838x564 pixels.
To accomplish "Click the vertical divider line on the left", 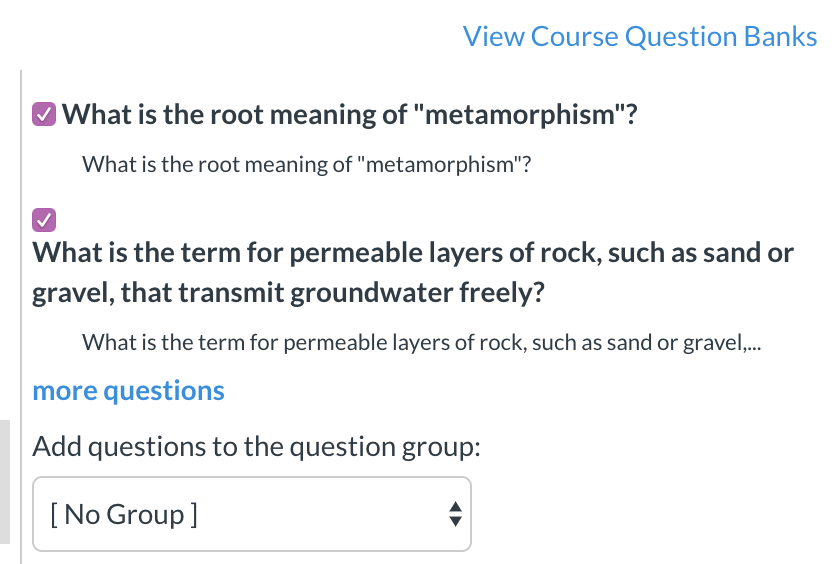I will point(21,300).
